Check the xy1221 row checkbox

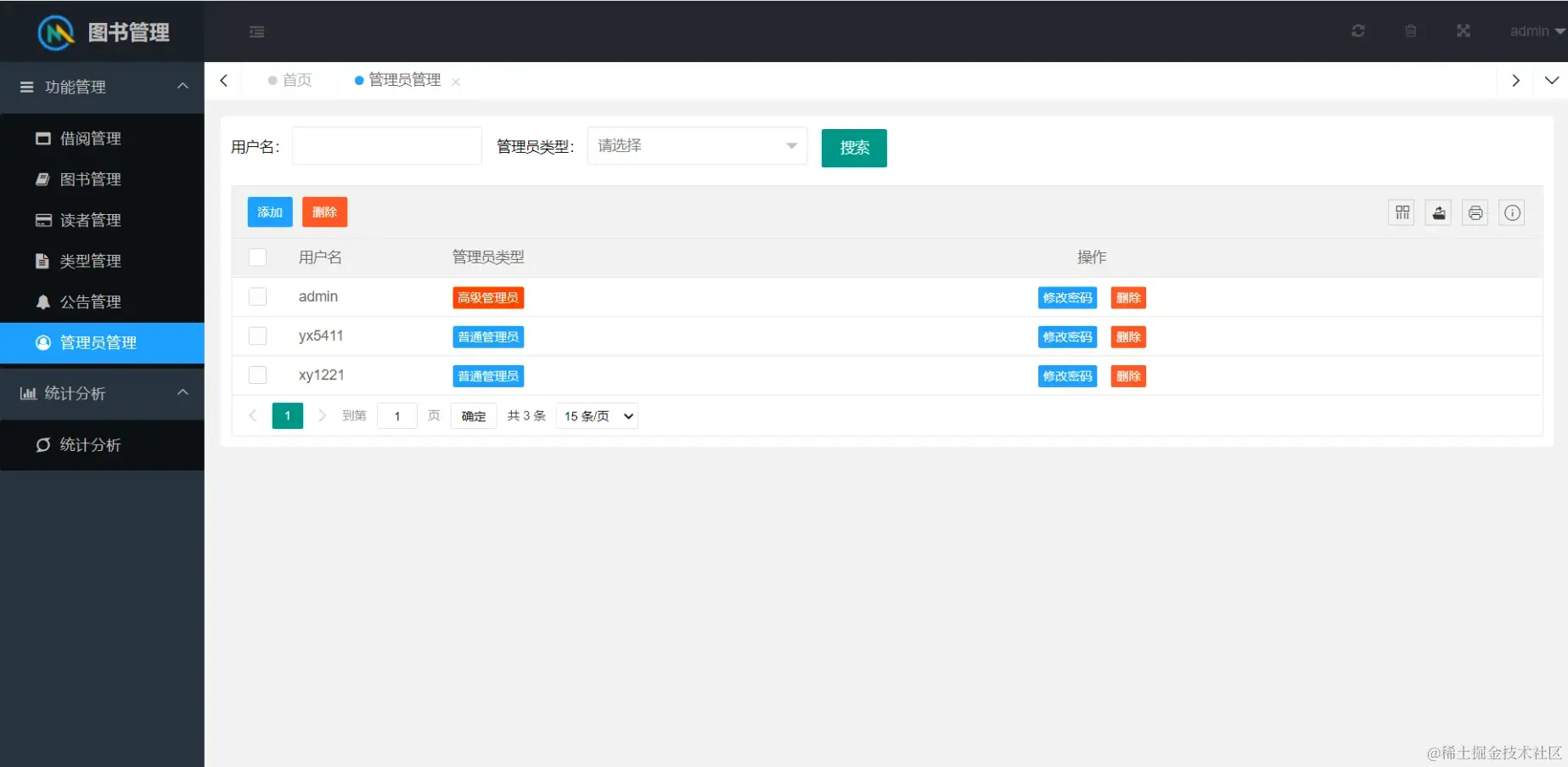pyautogui.click(x=257, y=375)
